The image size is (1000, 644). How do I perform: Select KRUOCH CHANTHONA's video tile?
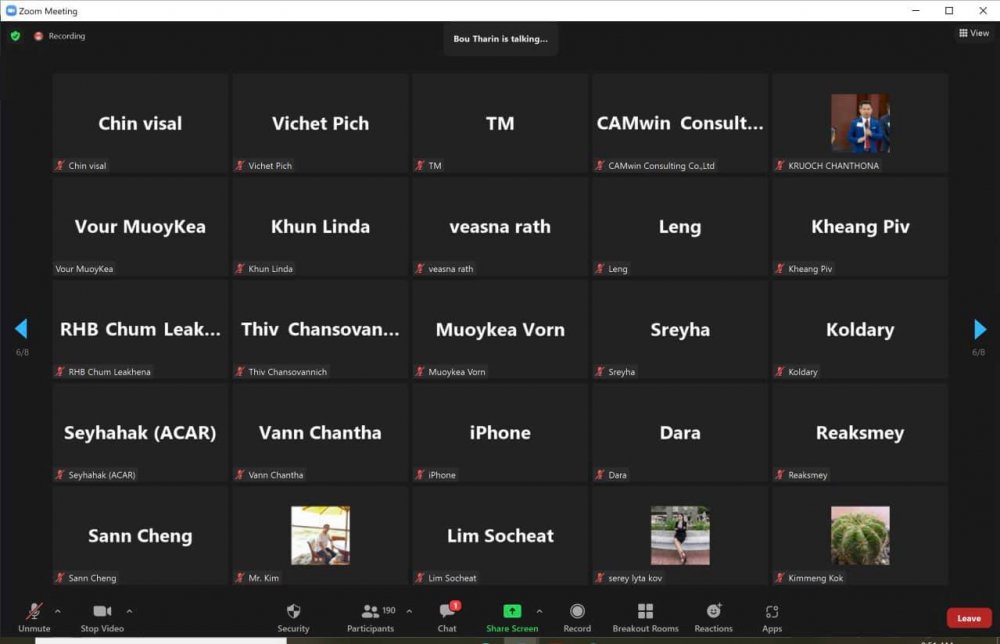[860, 123]
